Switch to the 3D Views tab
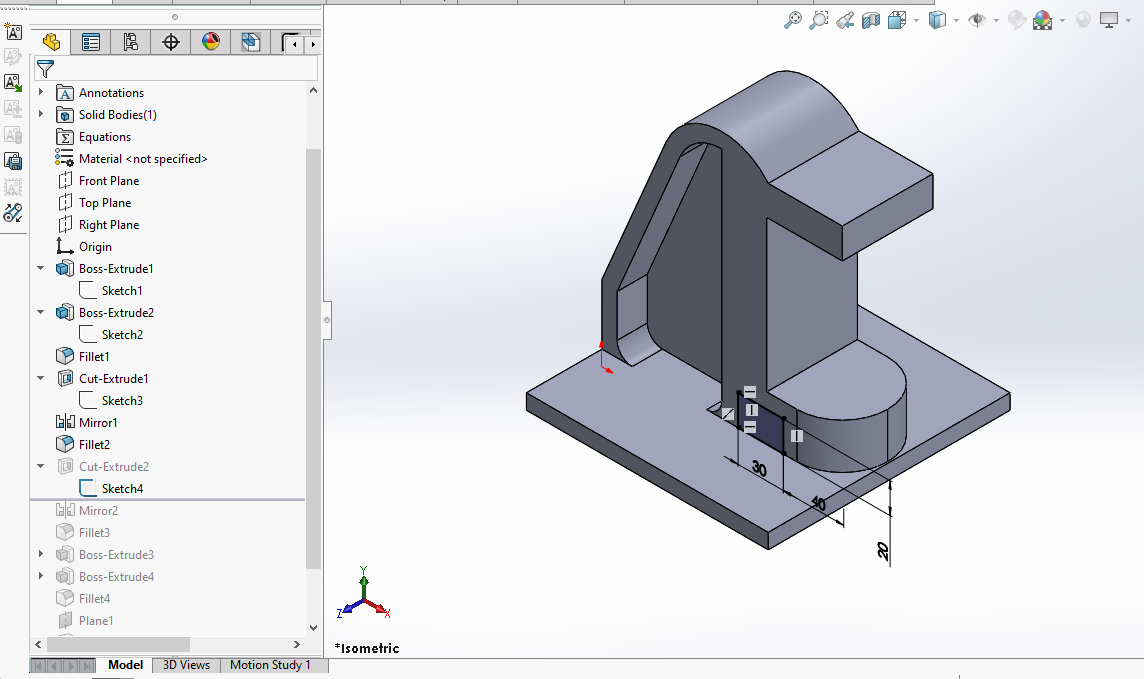Image resolution: width=1144 pixels, height=679 pixels. point(186,665)
